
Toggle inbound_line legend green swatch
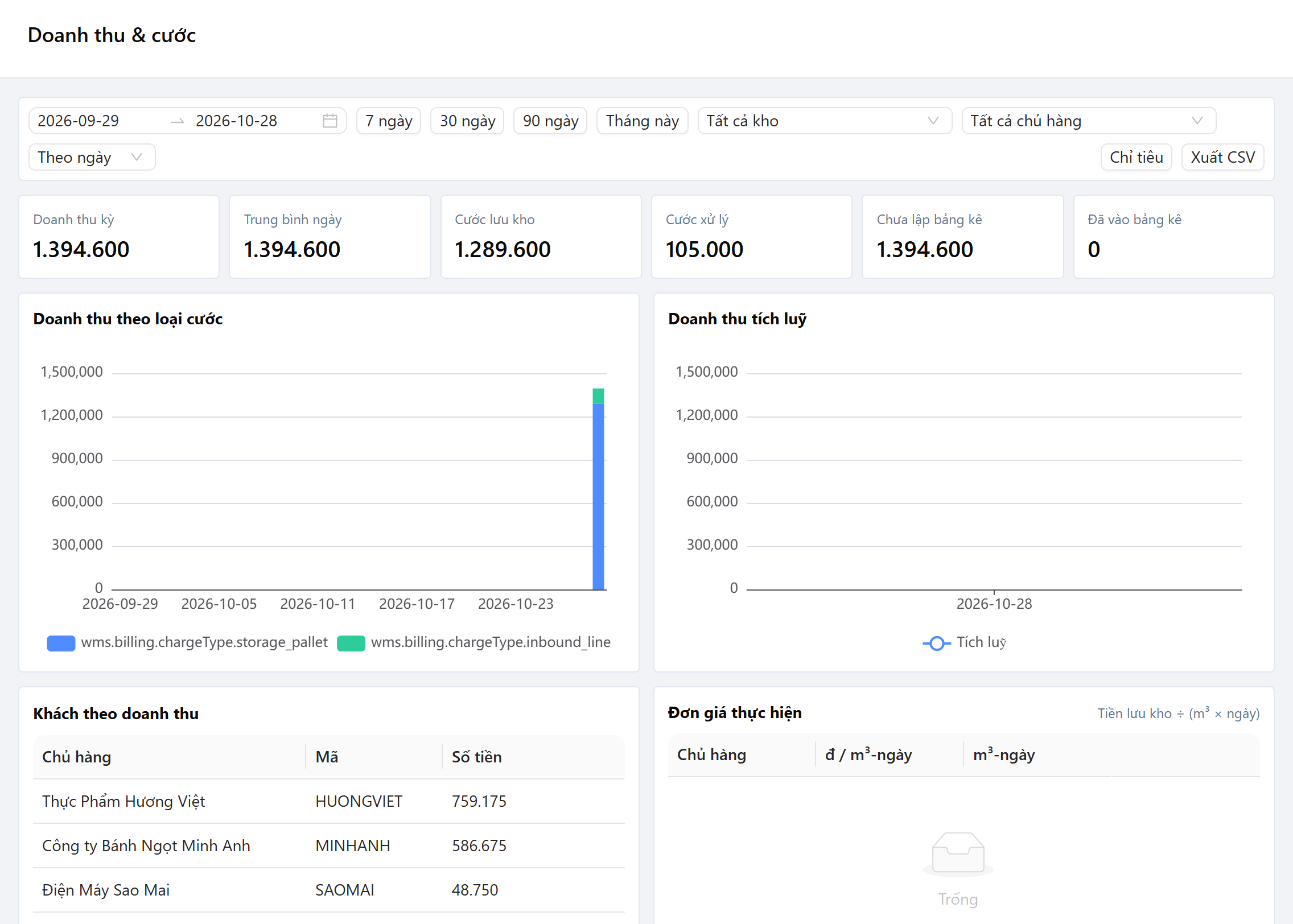351,643
